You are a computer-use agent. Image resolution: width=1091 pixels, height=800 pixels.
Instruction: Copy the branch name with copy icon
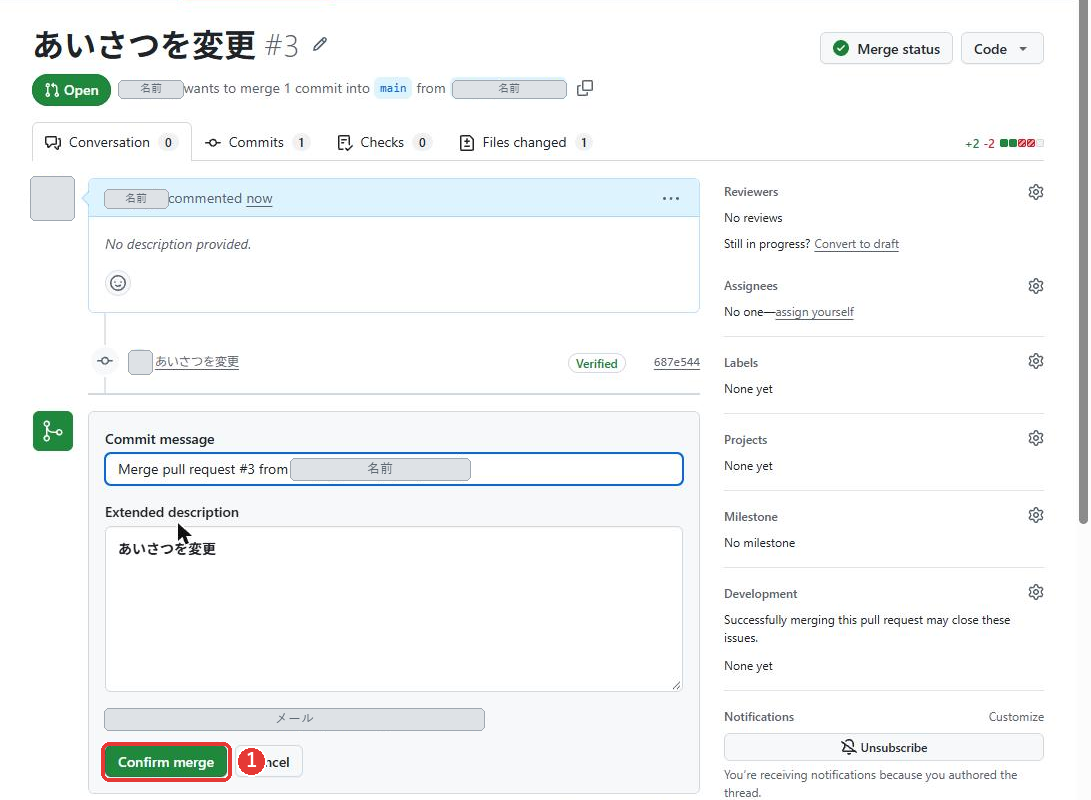click(x=585, y=88)
